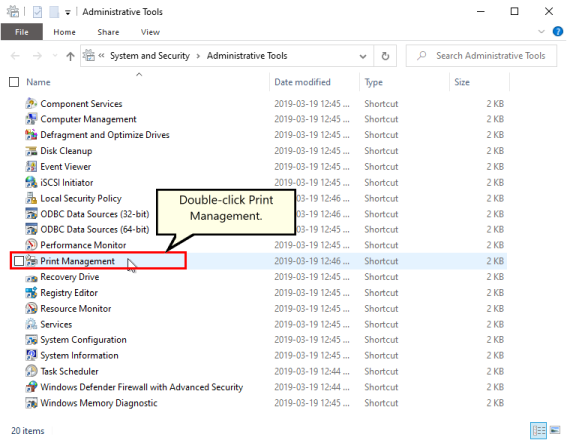Viewport: 567px width, 440px height.
Task: Click the System Configuration icon
Action: [x=31, y=340]
